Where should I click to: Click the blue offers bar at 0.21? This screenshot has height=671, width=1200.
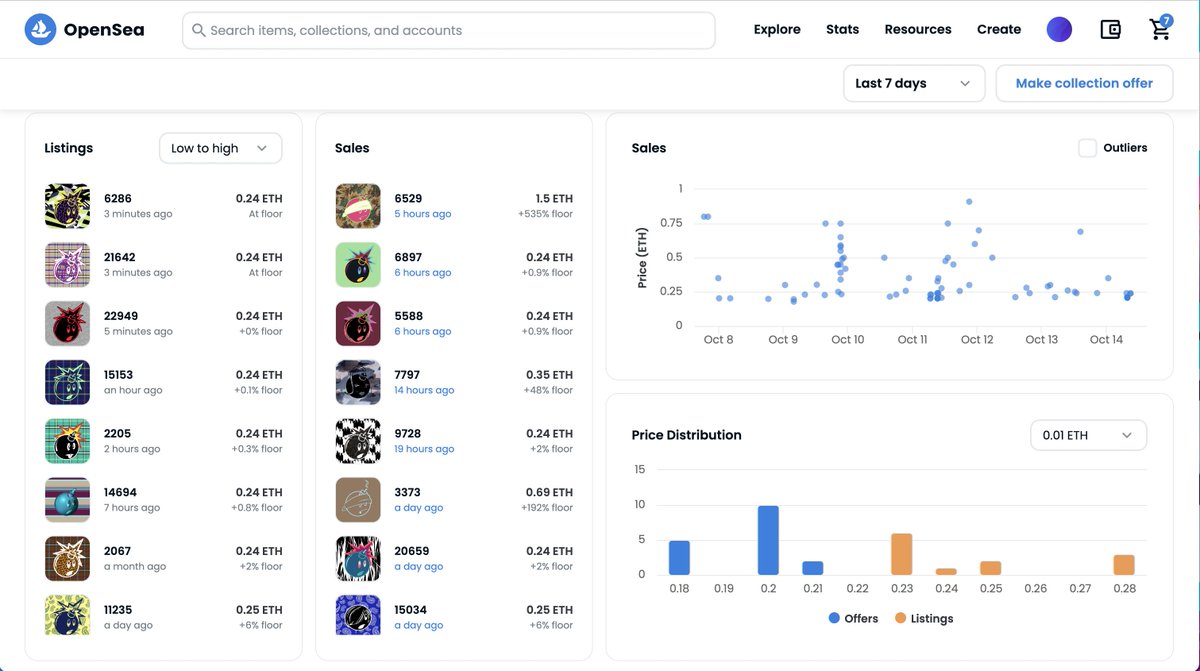point(813,568)
